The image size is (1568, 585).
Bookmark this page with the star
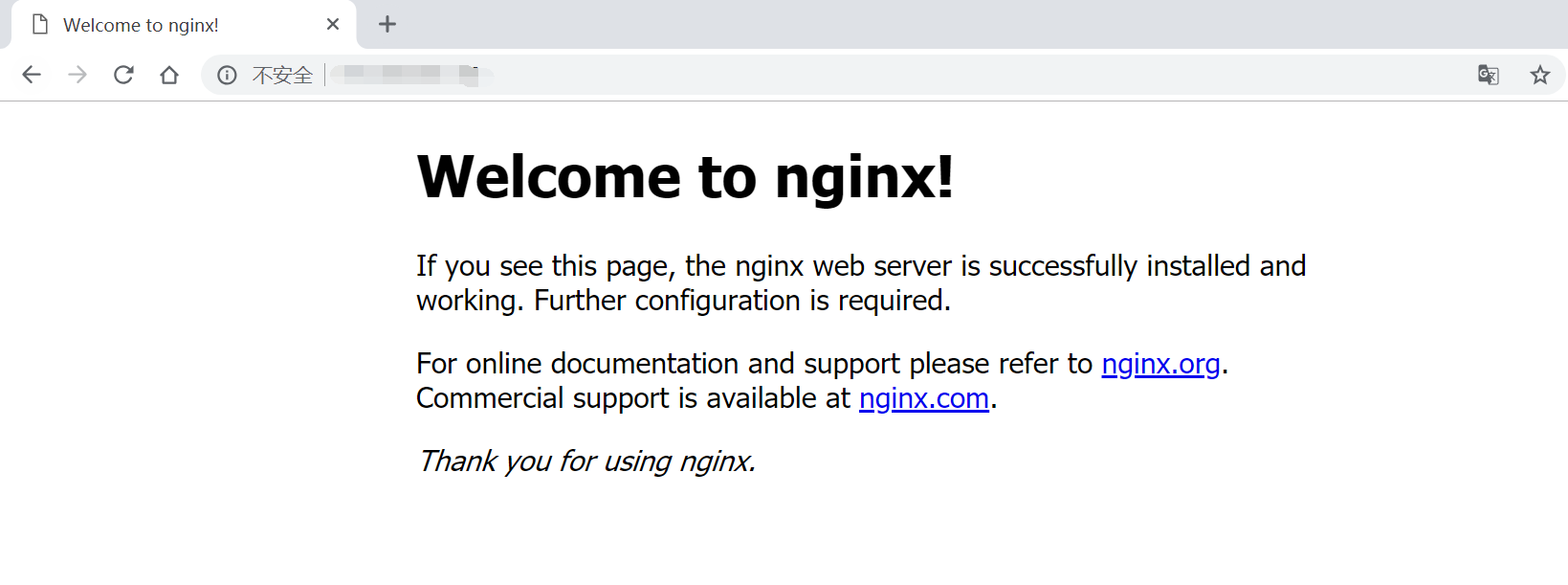pyautogui.click(x=1539, y=75)
